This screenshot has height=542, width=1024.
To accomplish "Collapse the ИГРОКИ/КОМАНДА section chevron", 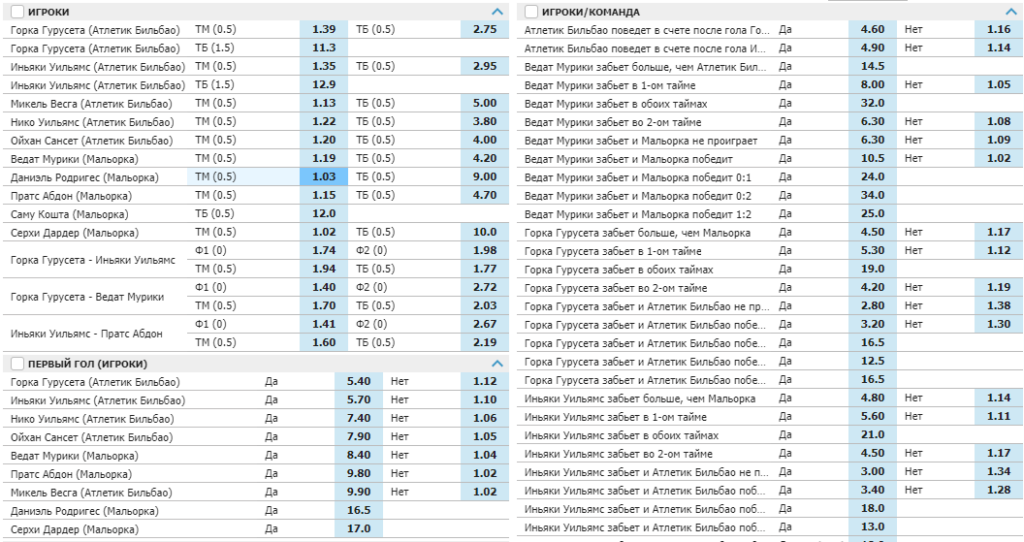I will click(1011, 12).
